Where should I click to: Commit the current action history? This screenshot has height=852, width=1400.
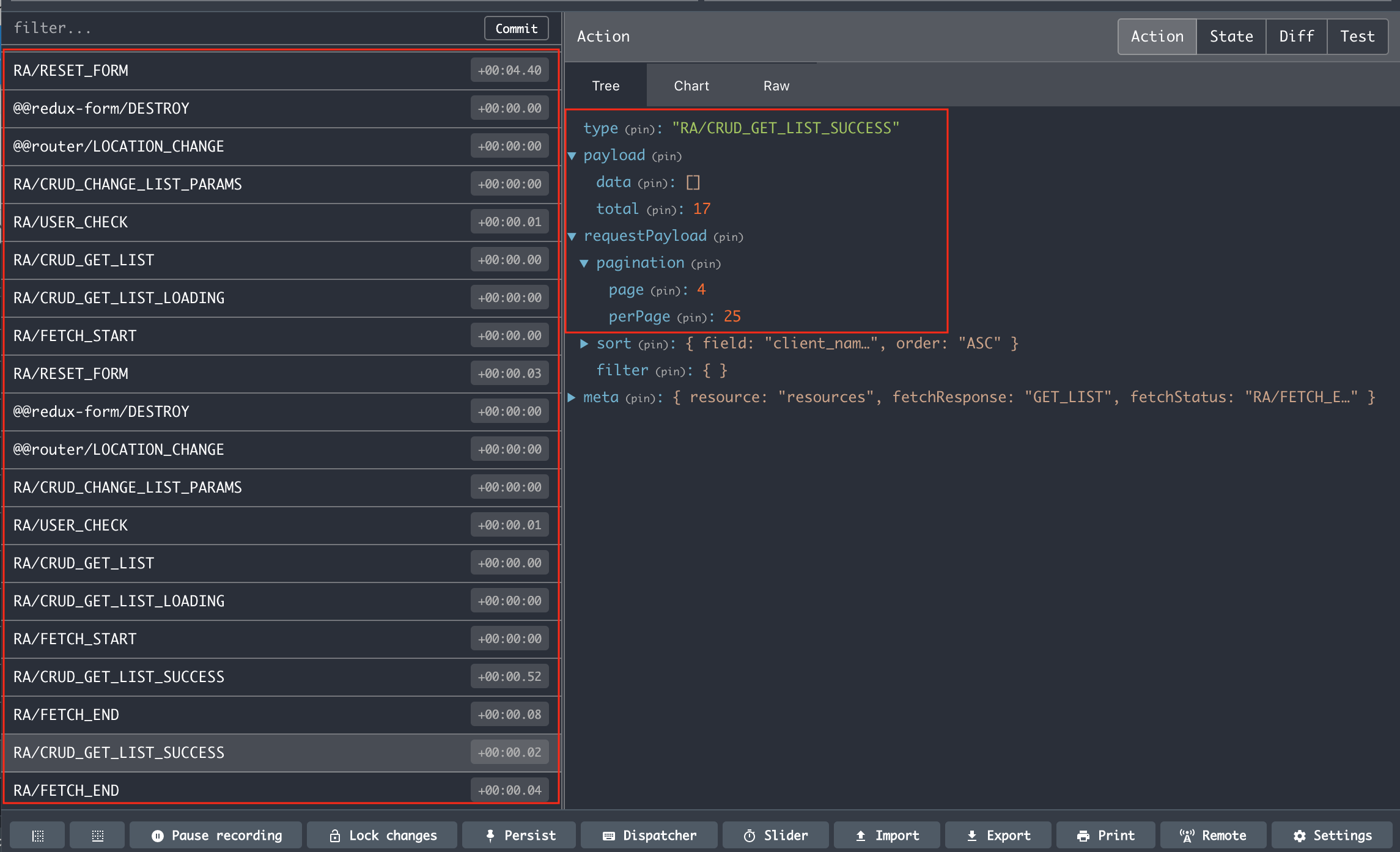point(515,28)
